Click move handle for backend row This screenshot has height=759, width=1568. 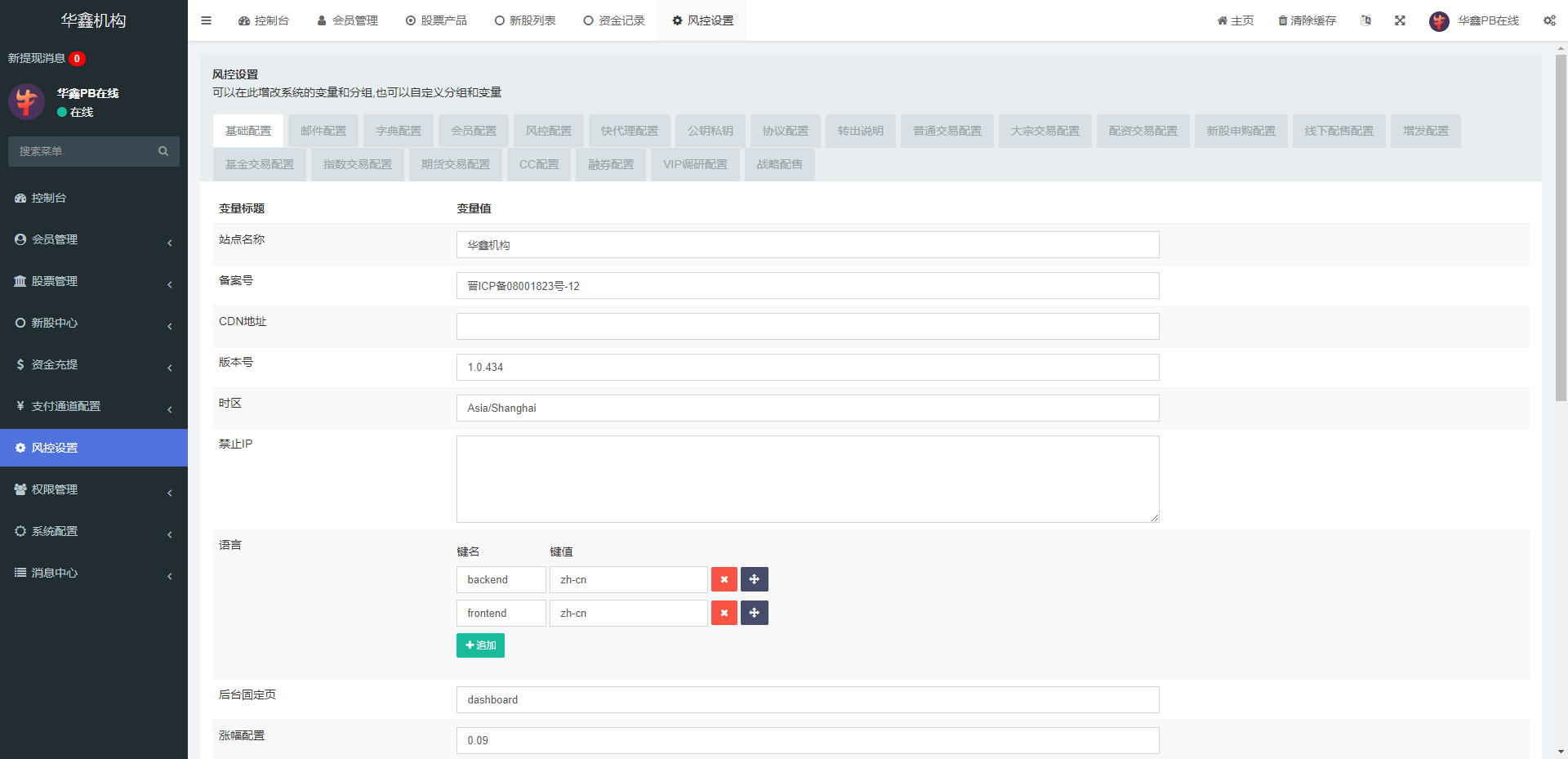755,579
